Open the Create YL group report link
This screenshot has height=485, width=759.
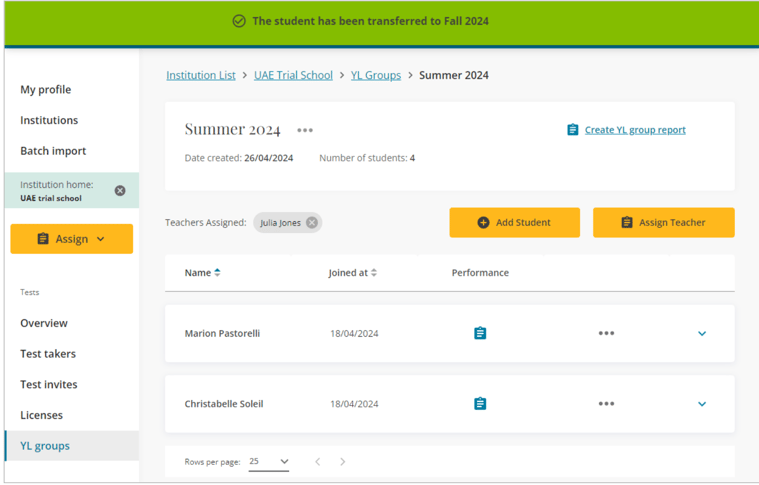coord(635,130)
